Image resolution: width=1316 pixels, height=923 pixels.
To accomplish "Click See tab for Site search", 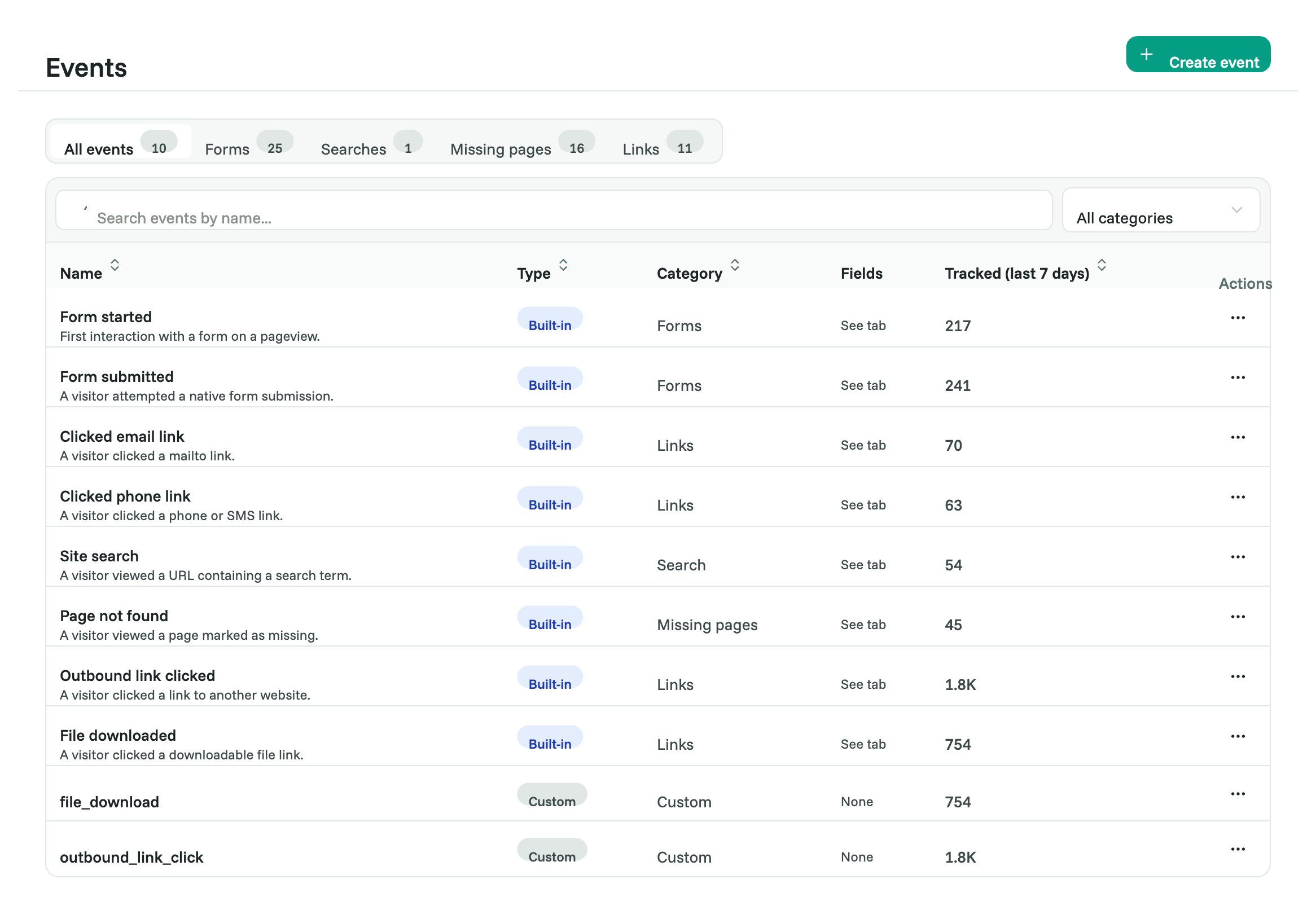I will (863, 565).
